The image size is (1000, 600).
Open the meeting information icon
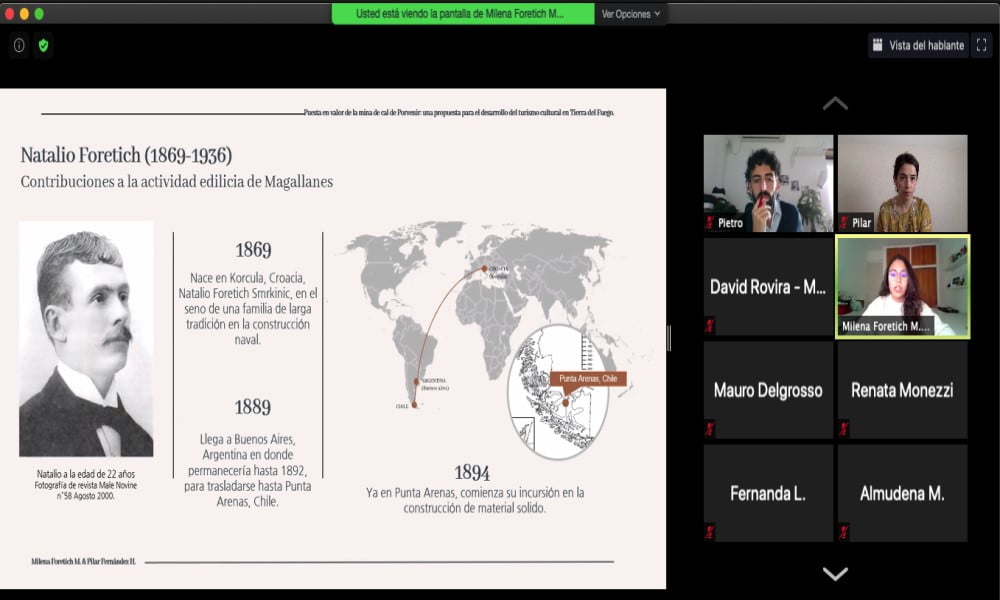19,45
